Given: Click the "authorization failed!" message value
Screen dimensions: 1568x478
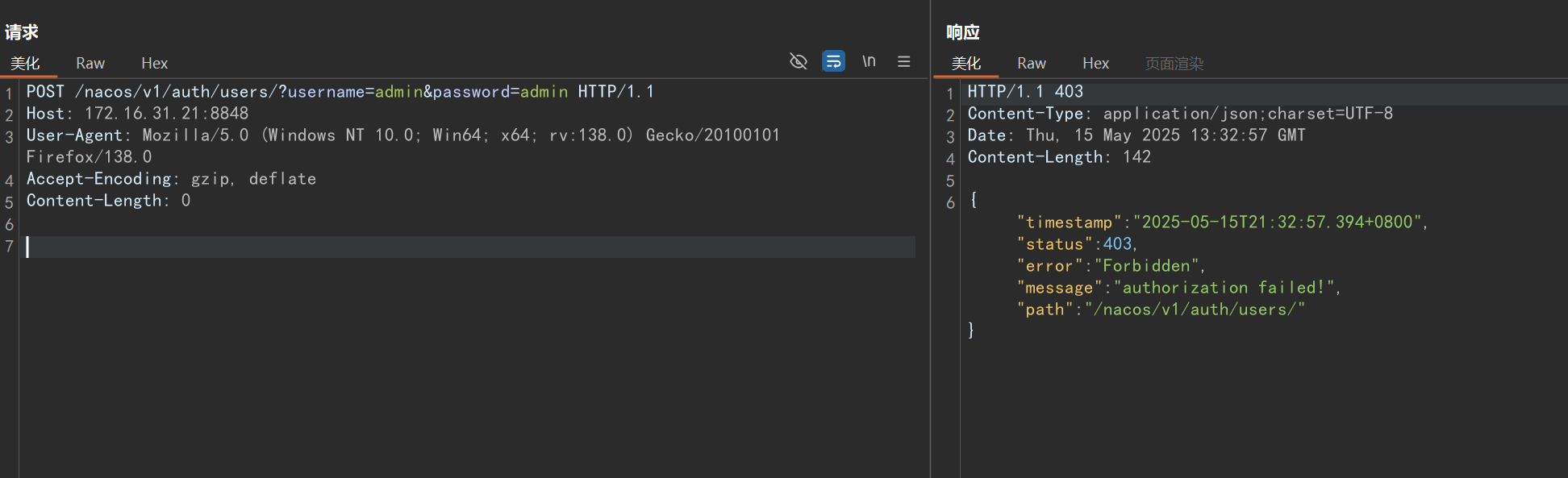Looking at the screenshot, I should pyautogui.click(x=1226, y=288).
